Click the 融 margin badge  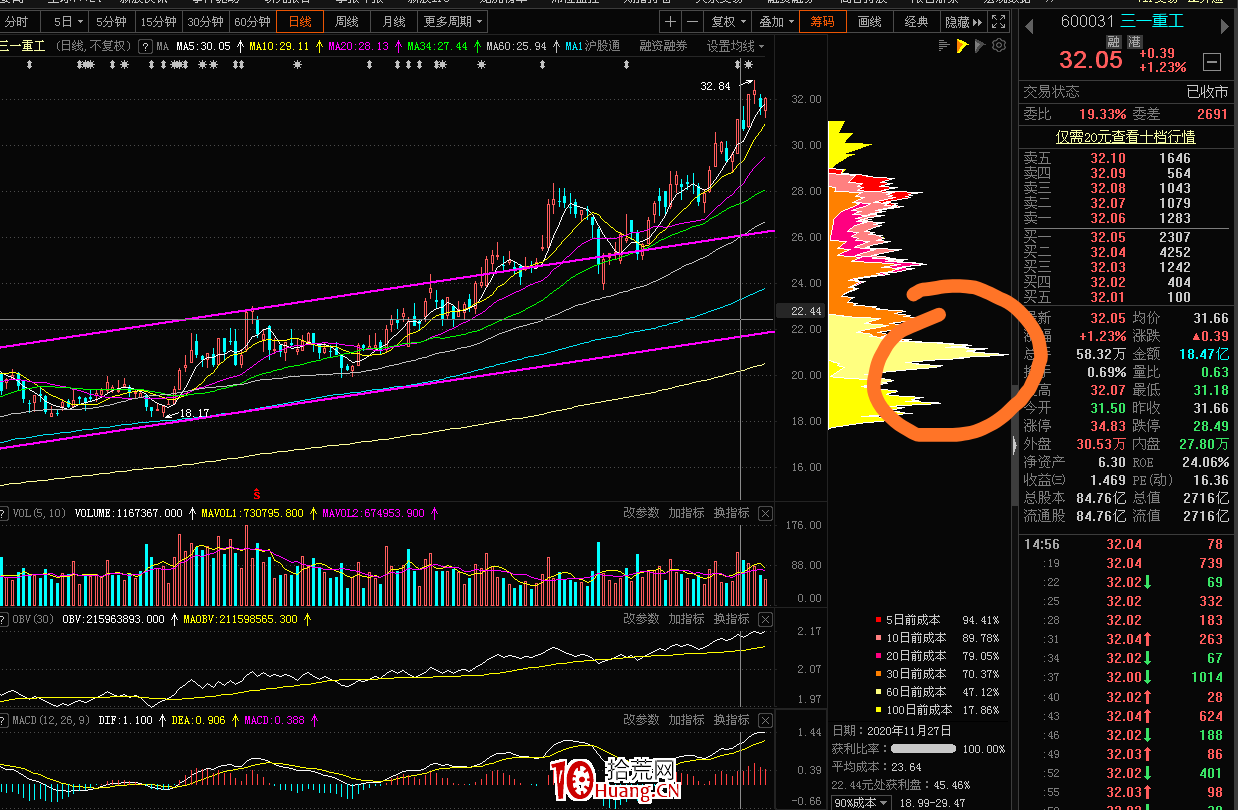tap(1113, 41)
